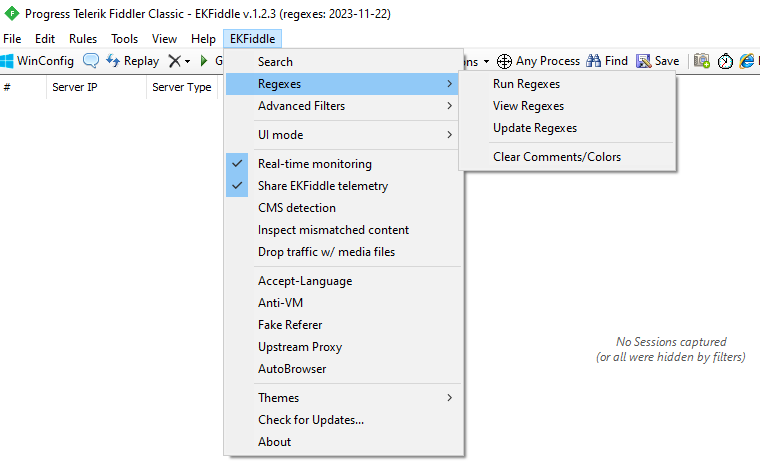Open the UI mode submenu
760x471 pixels.
(343, 135)
